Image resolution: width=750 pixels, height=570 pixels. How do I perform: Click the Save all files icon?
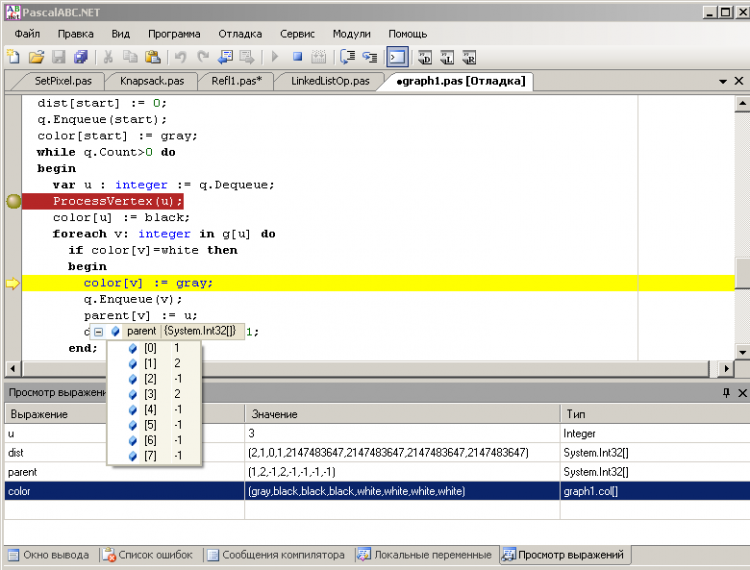(80, 57)
